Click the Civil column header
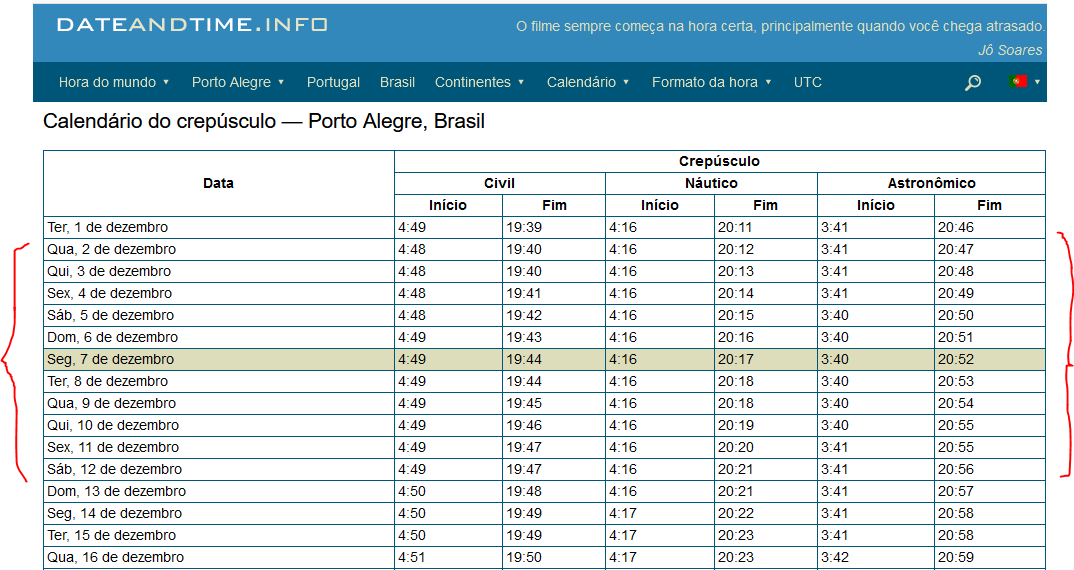 (499, 183)
